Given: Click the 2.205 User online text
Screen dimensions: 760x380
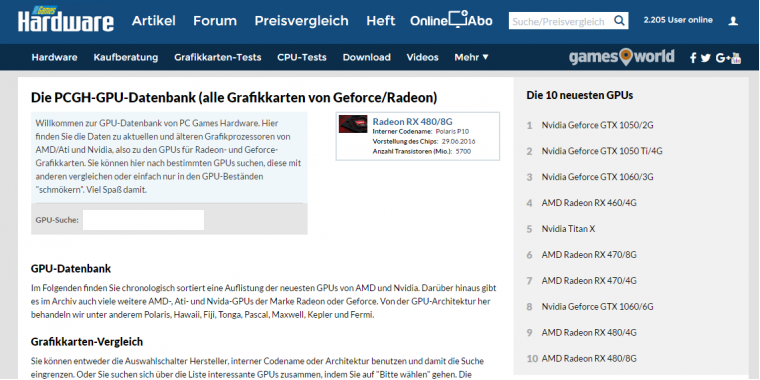Looking at the screenshot, I should pos(678,20).
